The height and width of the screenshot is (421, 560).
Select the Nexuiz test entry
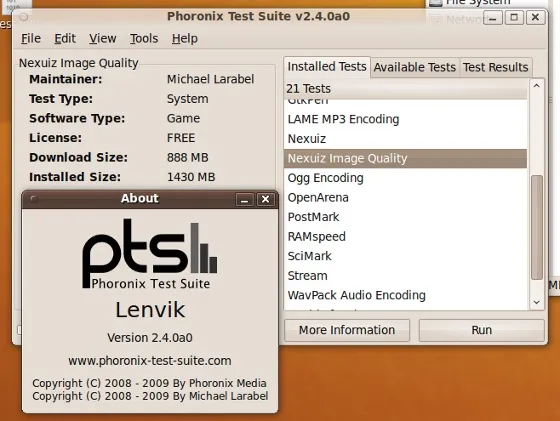pos(405,139)
